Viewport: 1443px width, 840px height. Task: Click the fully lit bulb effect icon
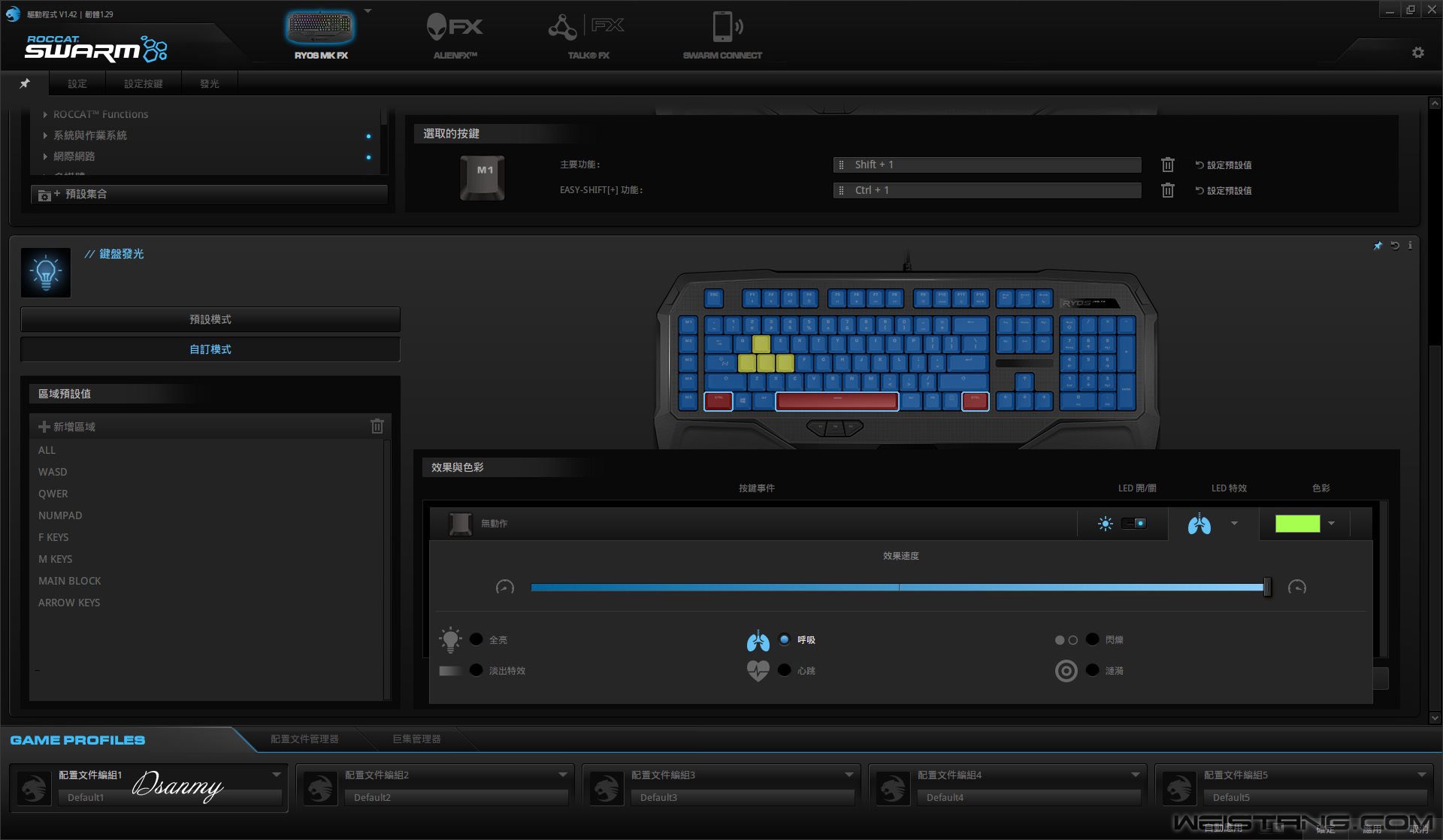pos(450,639)
